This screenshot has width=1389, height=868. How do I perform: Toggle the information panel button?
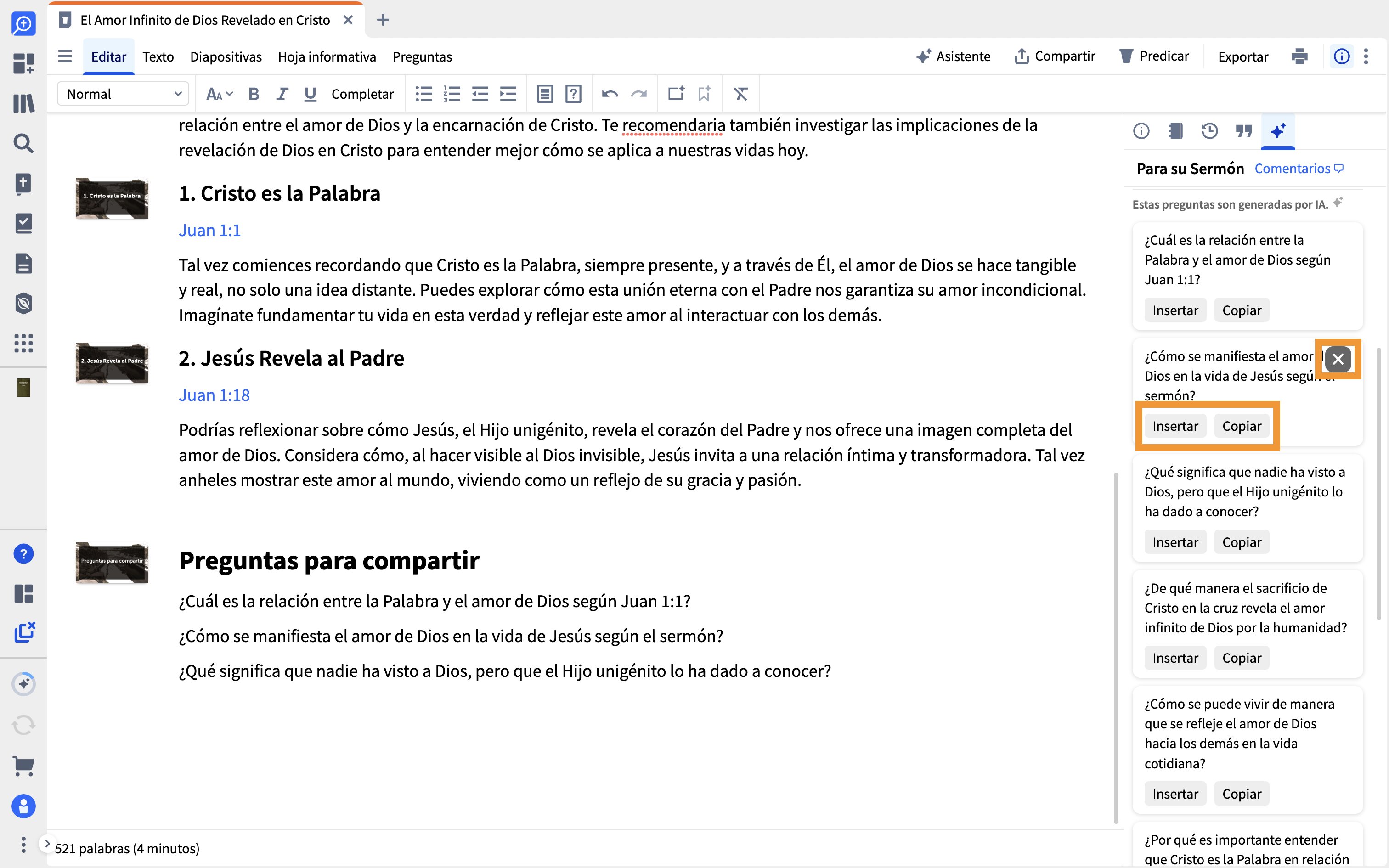1341,56
